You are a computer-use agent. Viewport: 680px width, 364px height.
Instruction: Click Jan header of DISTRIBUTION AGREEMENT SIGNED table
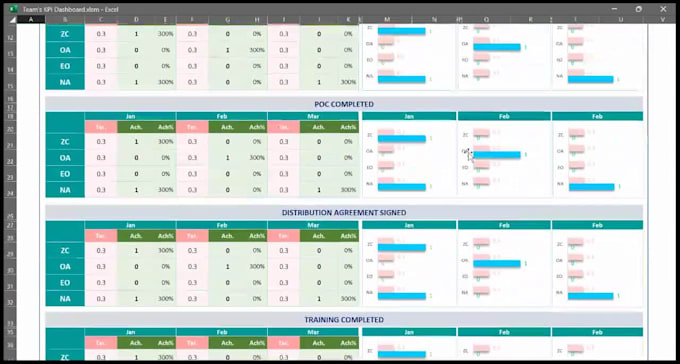pos(131,225)
